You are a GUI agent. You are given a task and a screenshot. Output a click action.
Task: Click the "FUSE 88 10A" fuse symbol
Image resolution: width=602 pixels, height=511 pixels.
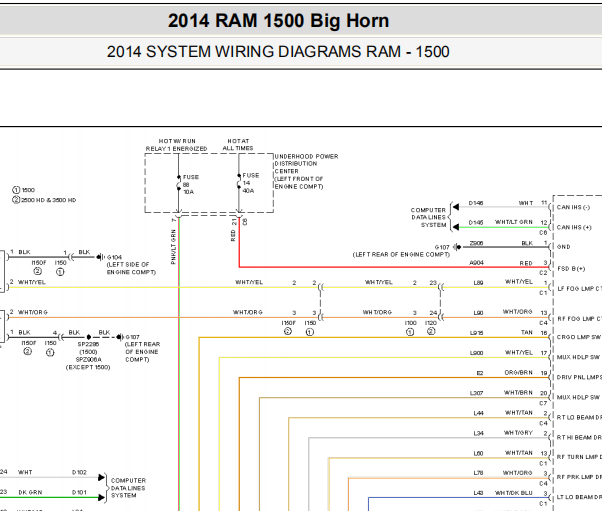click(187, 184)
